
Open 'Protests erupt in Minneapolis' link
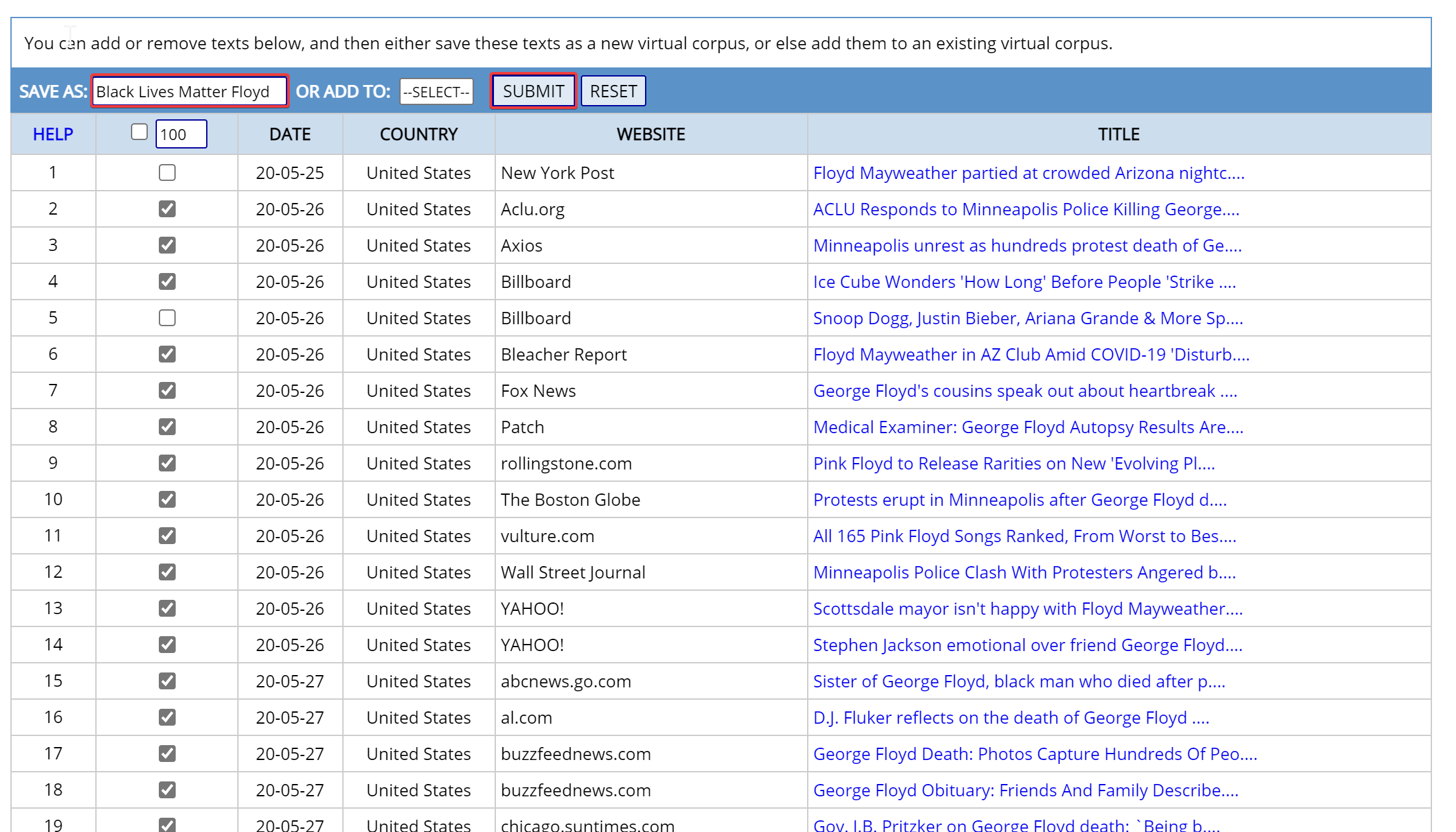pos(1020,500)
